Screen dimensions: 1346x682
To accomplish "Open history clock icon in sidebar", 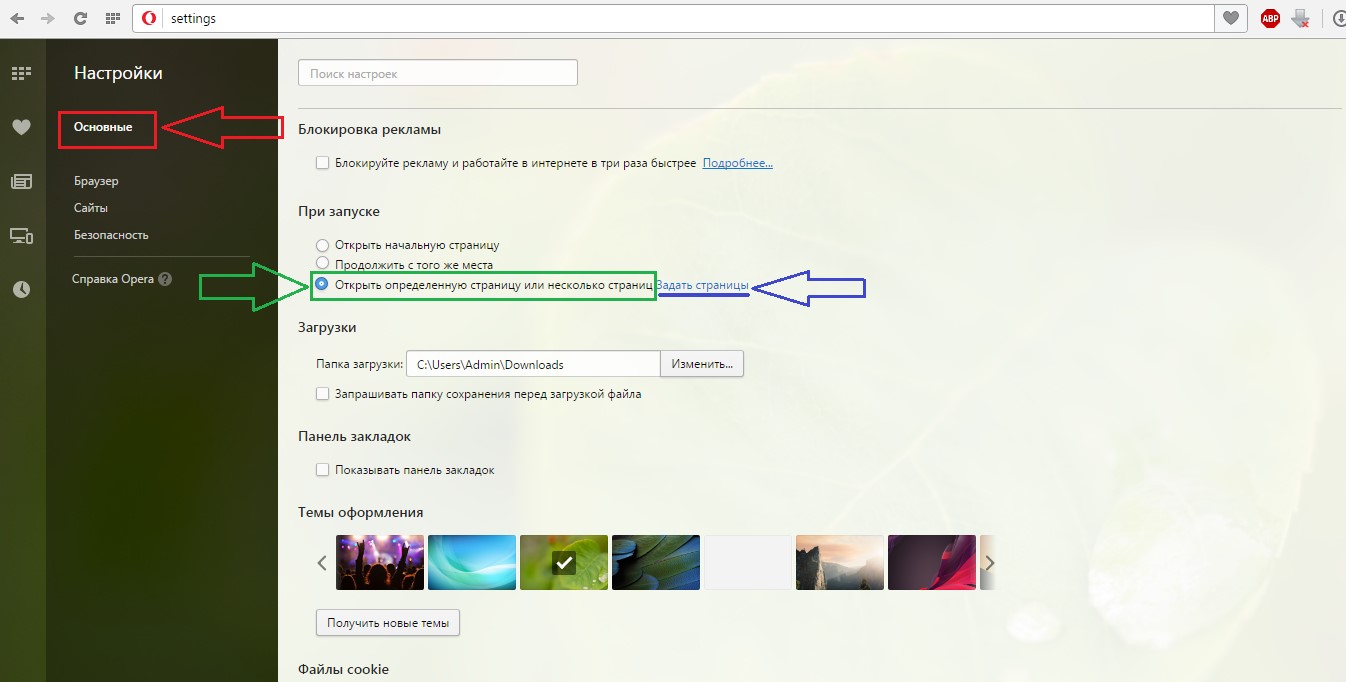I will tap(21, 289).
